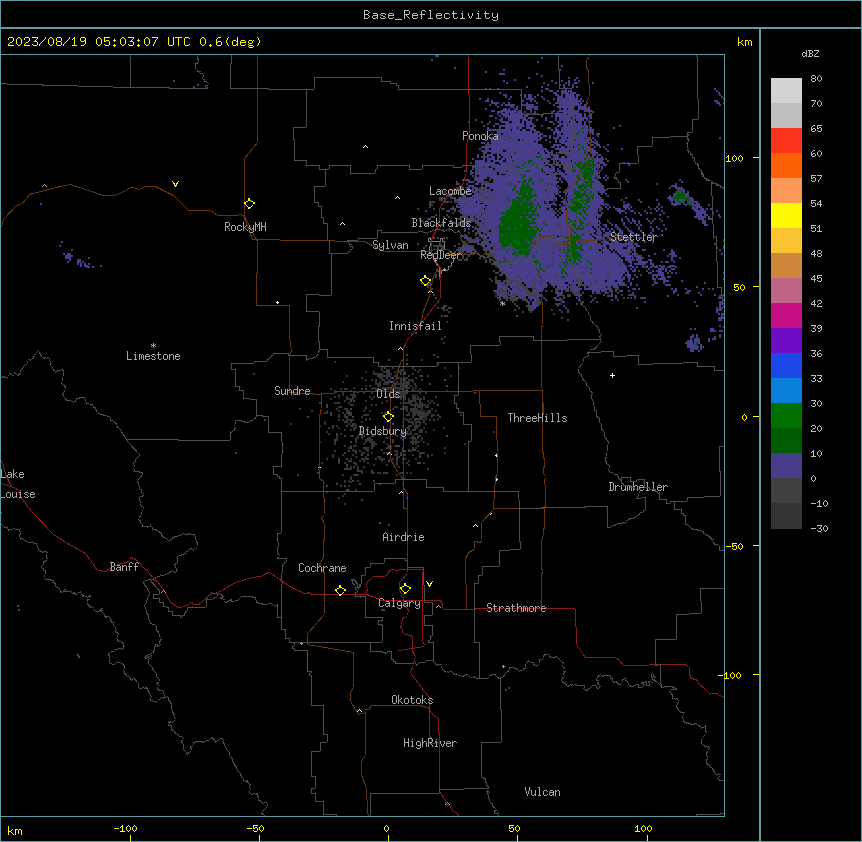The height and width of the screenshot is (842, 862).
Task: Select the white 80 dBZ legend swatch
Action: [x=786, y=90]
